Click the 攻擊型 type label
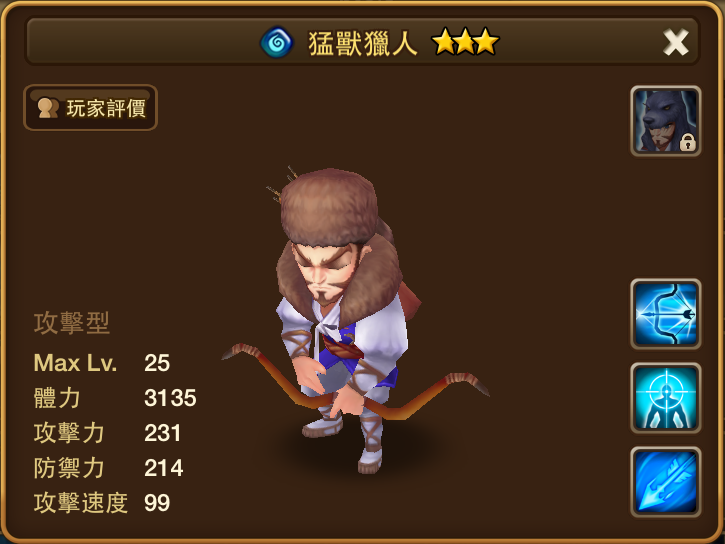 (72, 323)
